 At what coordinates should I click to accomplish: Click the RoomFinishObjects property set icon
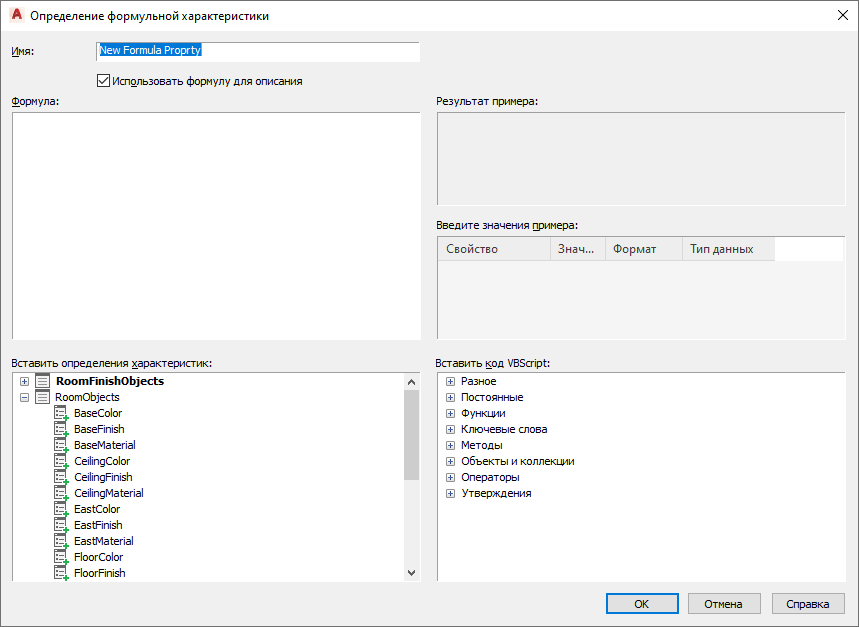(42, 381)
